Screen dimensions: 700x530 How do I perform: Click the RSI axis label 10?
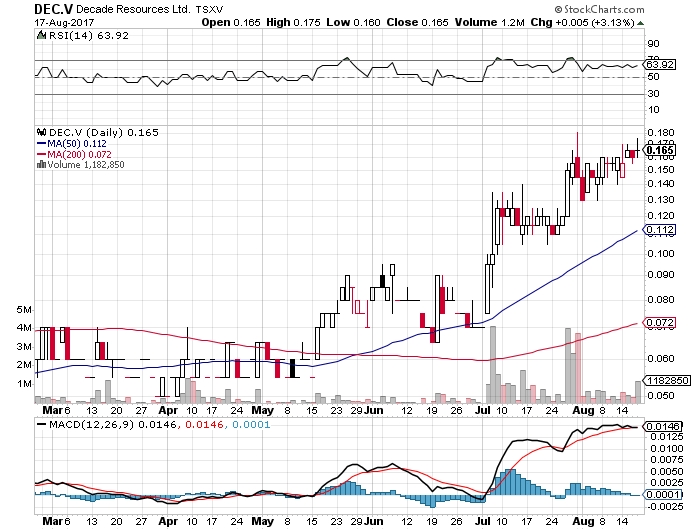pos(653,110)
